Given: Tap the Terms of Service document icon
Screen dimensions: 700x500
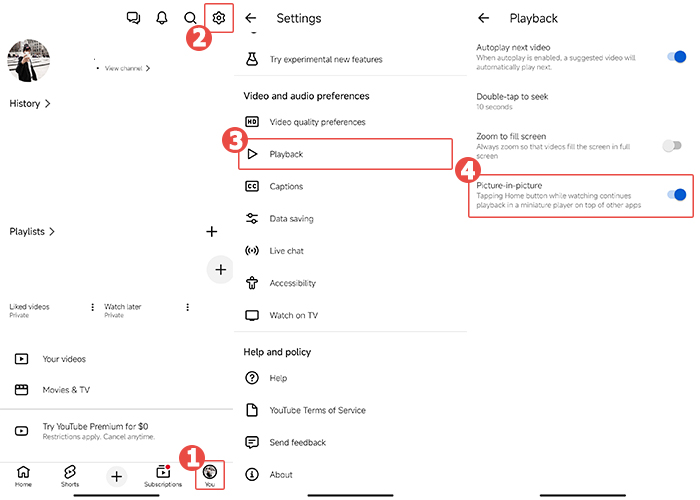Looking at the screenshot, I should pyautogui.click(x=252, y=410).
